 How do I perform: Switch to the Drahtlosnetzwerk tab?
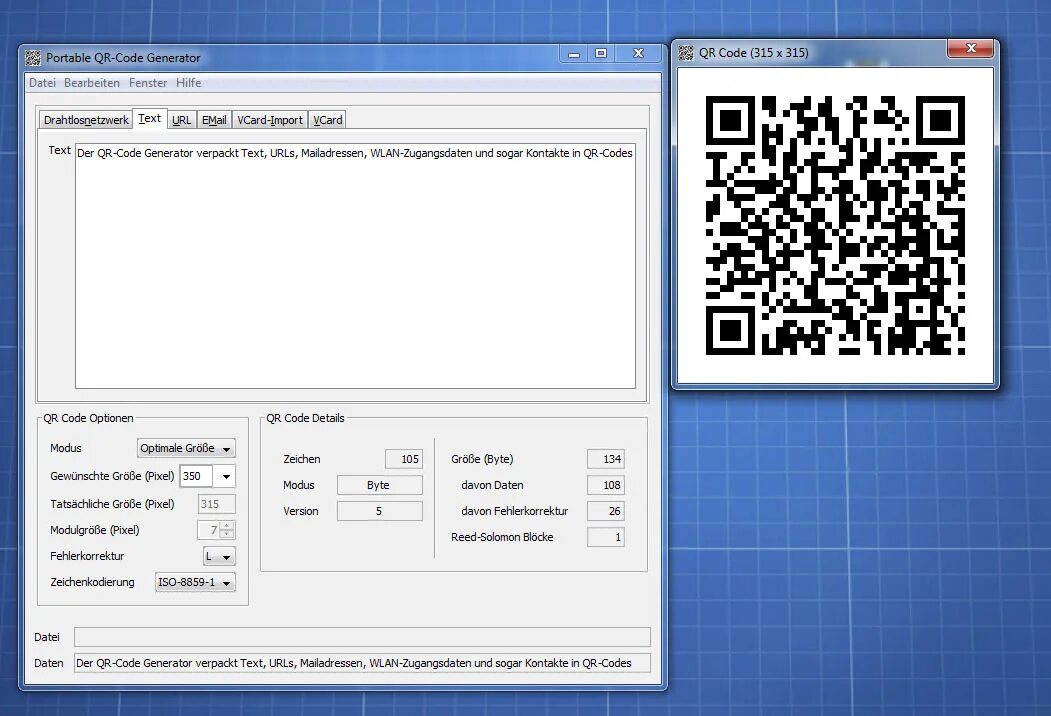click(86, 120)
